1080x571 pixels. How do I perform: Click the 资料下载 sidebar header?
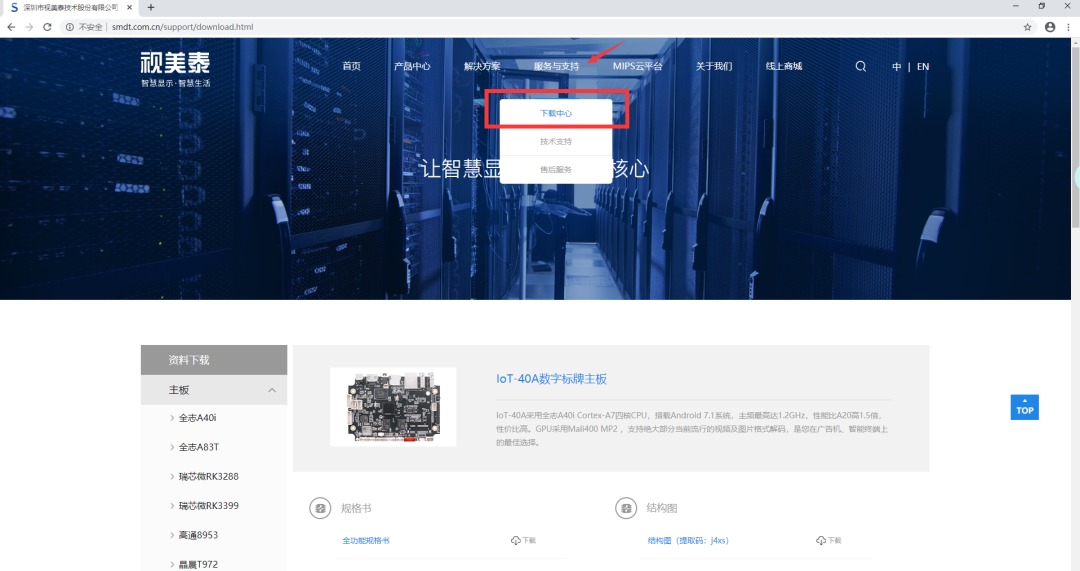(214, 360)
